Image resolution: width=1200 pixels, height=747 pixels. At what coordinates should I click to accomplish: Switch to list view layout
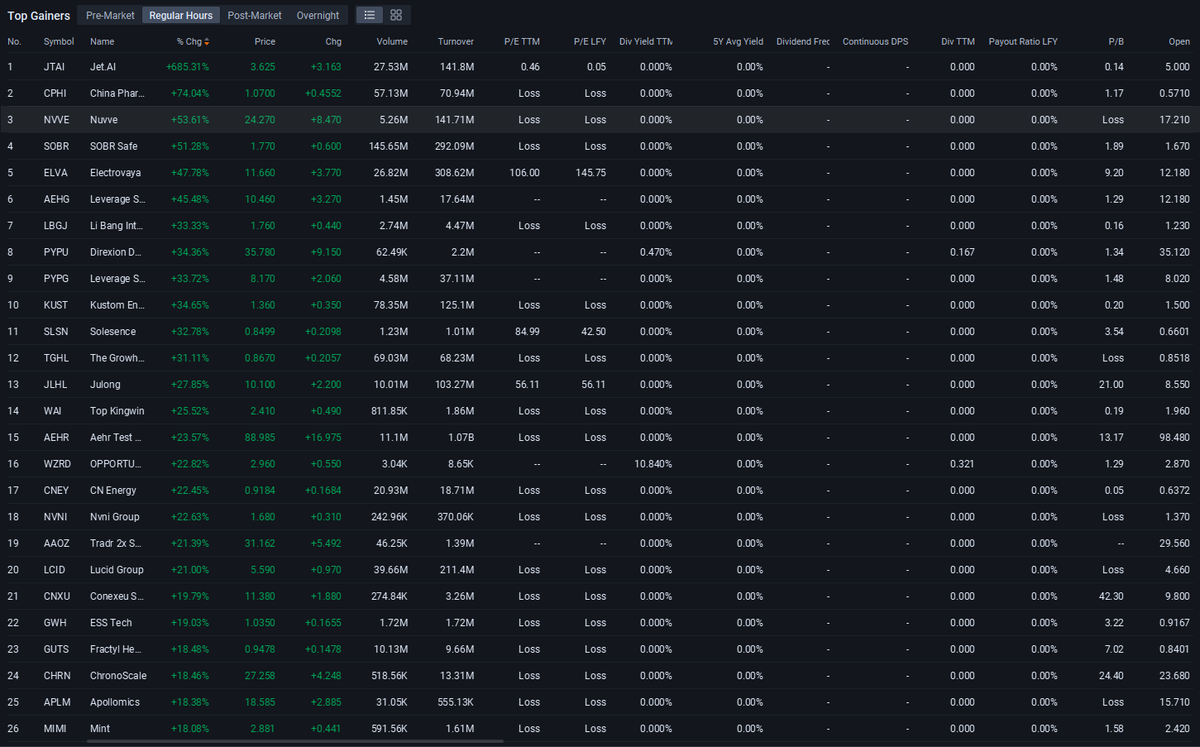370,15
